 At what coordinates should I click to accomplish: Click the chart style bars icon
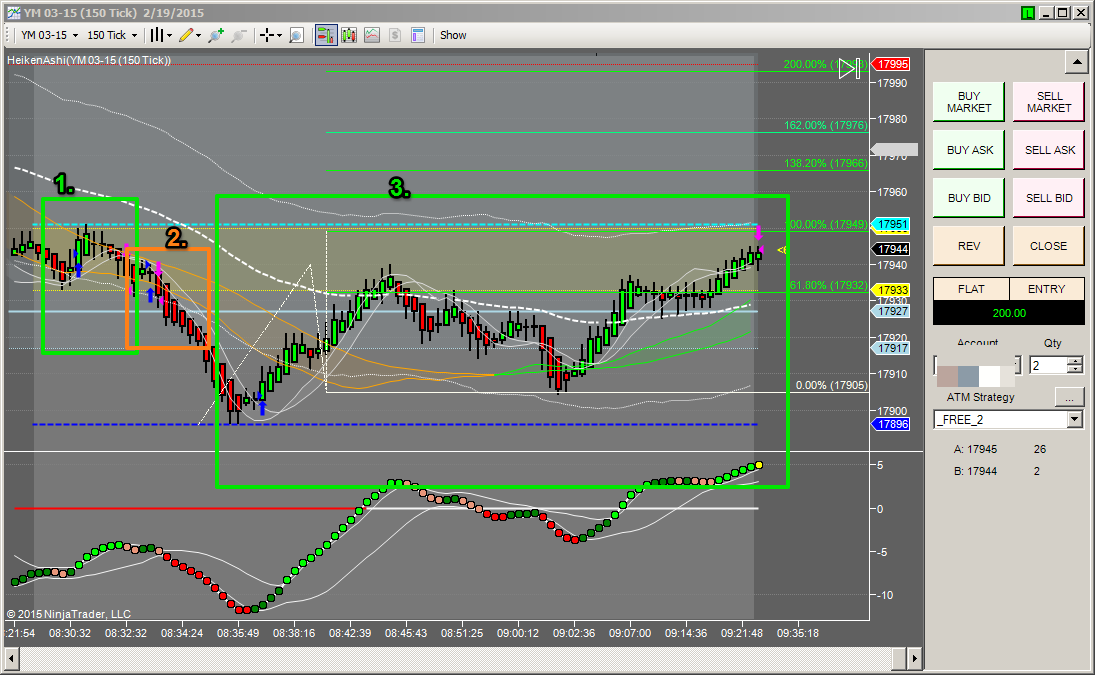click(x=156, y=35)
